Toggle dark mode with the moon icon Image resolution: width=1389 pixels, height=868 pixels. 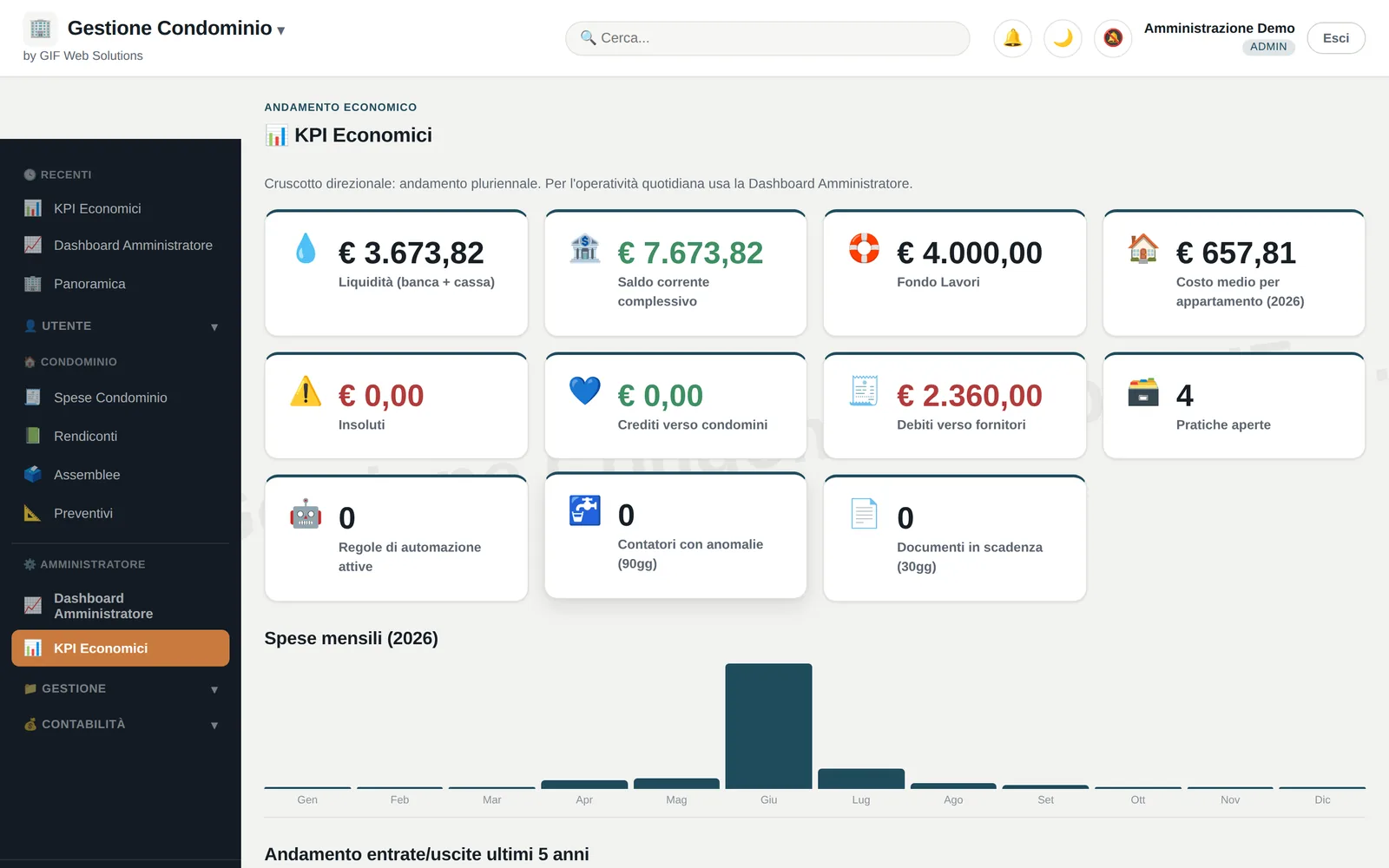[x=1063, y=38]
